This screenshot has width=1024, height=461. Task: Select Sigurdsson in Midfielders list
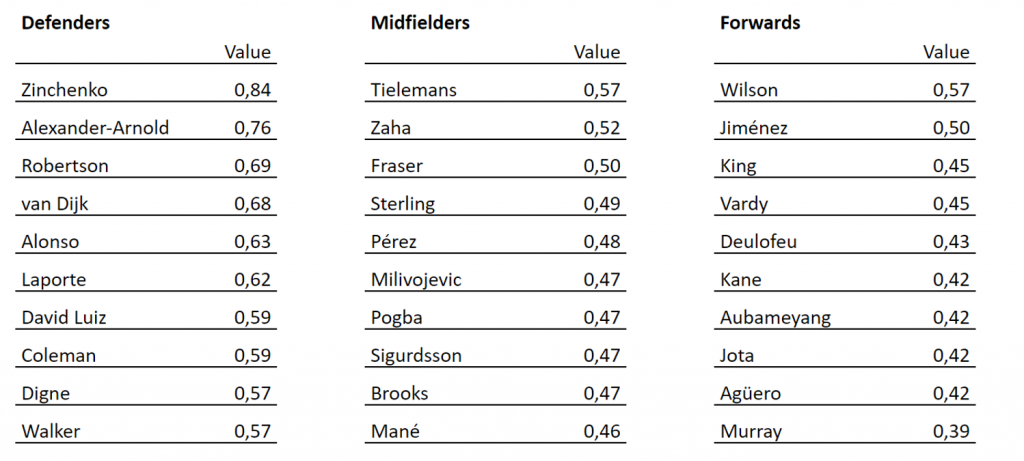(x=416, y=355)
